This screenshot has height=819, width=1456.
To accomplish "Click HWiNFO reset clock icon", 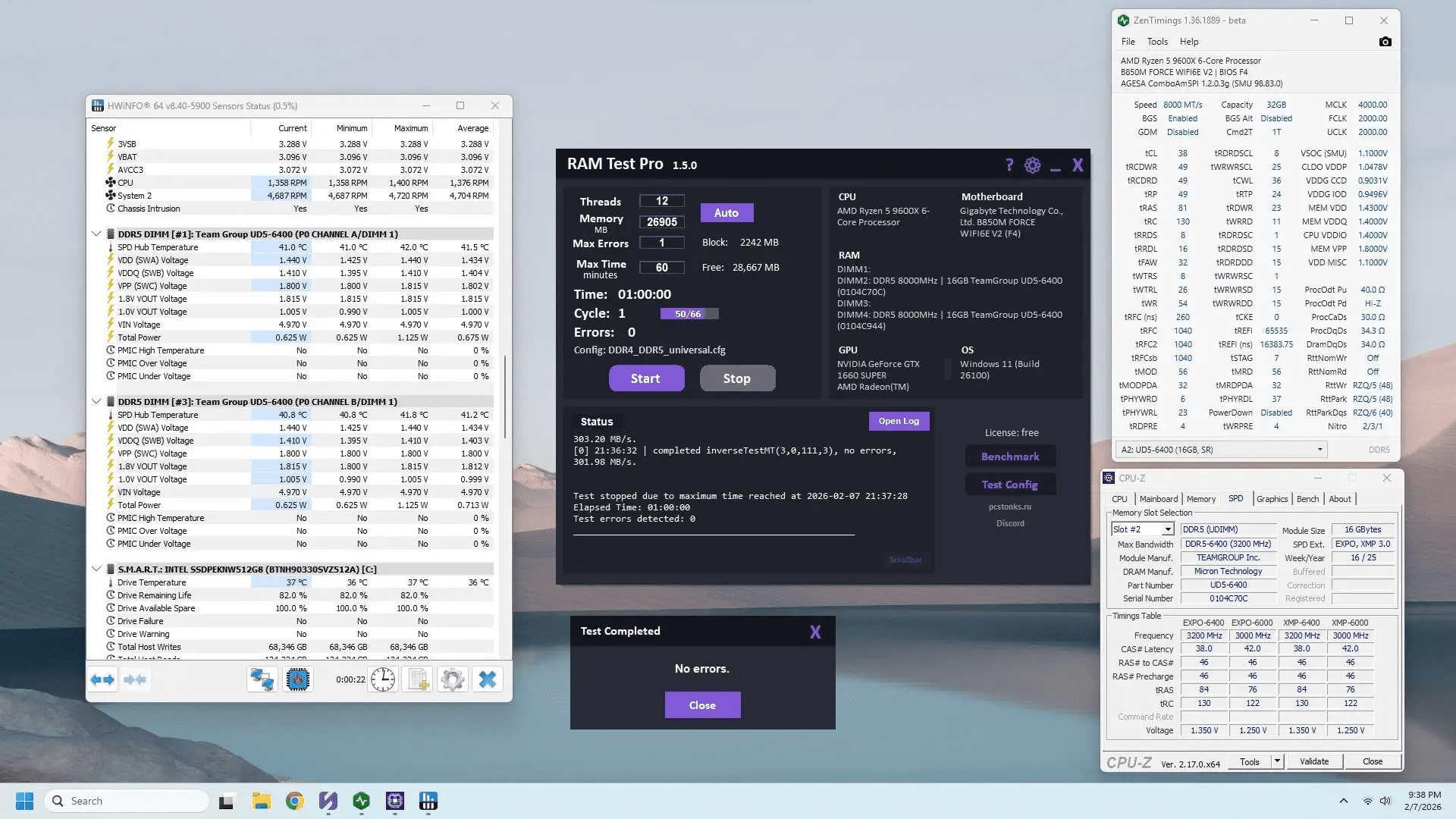I will click(383, 679).
